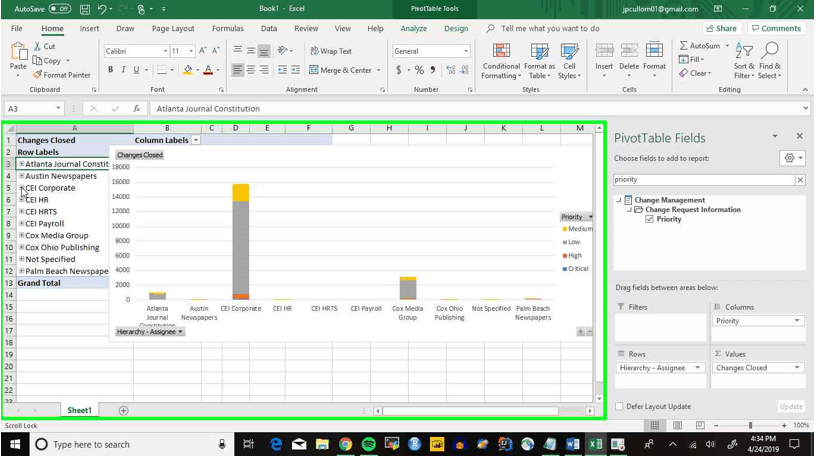The height and width of the screenshot is (457, 816).
Task: Toggle Bold formatting
Action: pos(110,70)
